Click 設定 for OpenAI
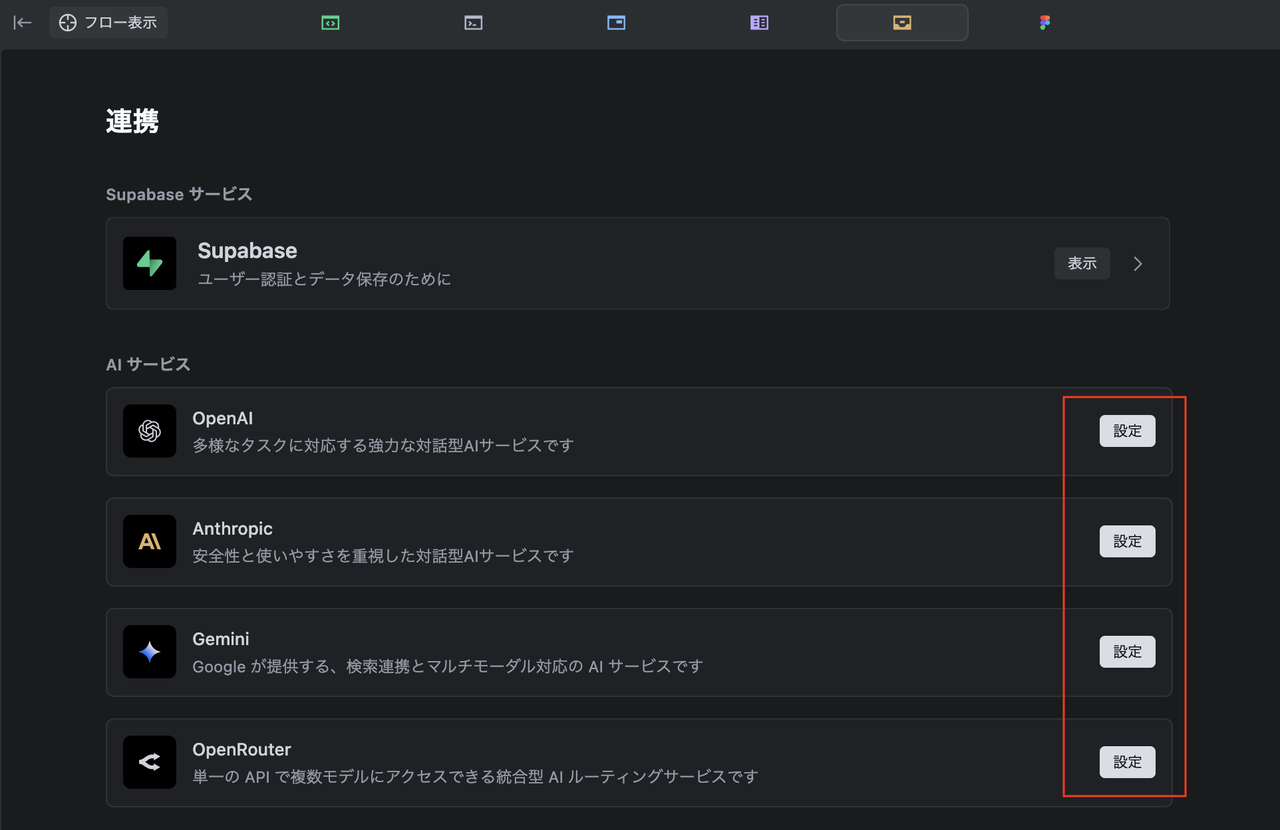 coord(1128,431)
